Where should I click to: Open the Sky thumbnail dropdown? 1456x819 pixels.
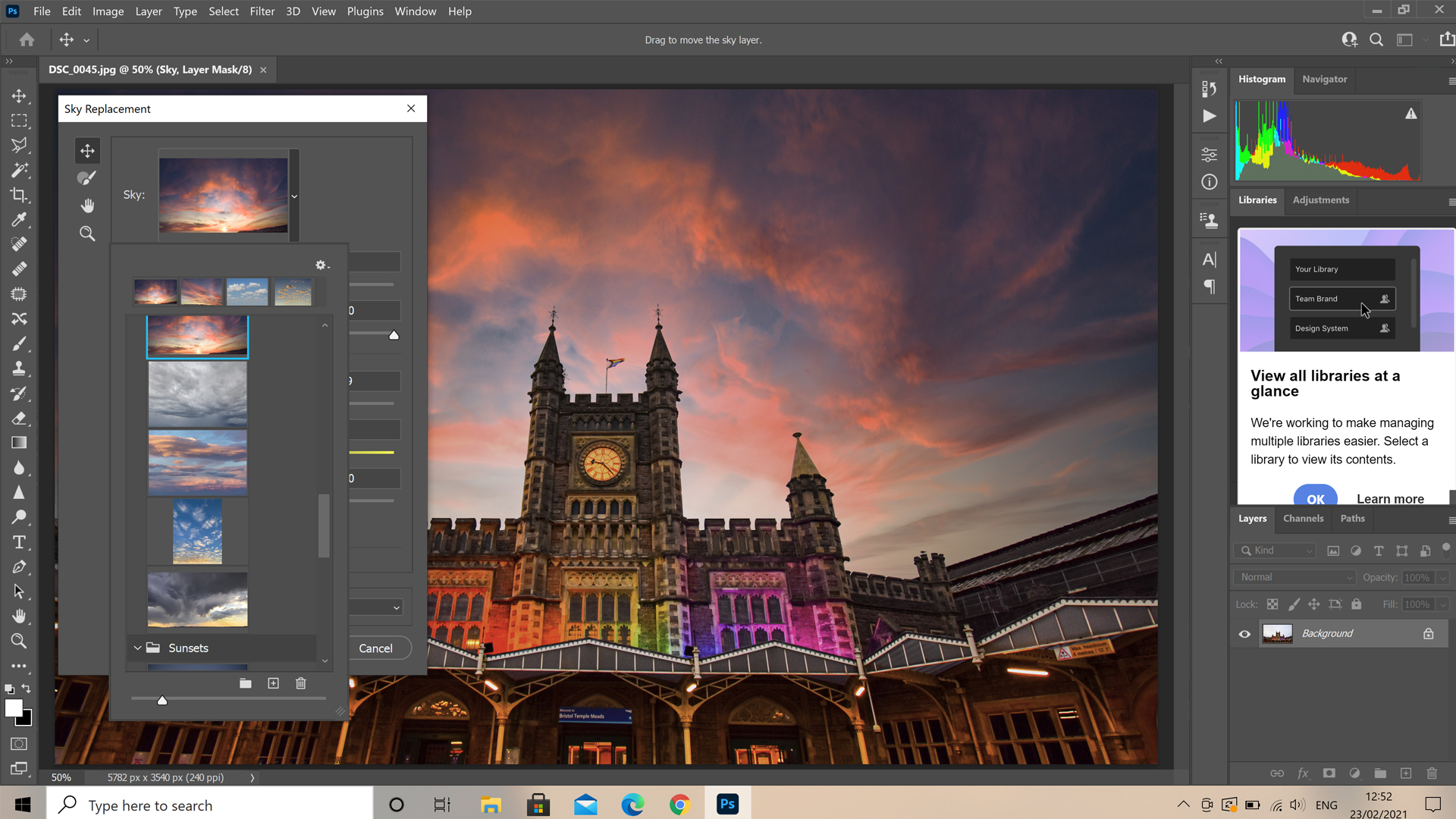coord(294,196)
